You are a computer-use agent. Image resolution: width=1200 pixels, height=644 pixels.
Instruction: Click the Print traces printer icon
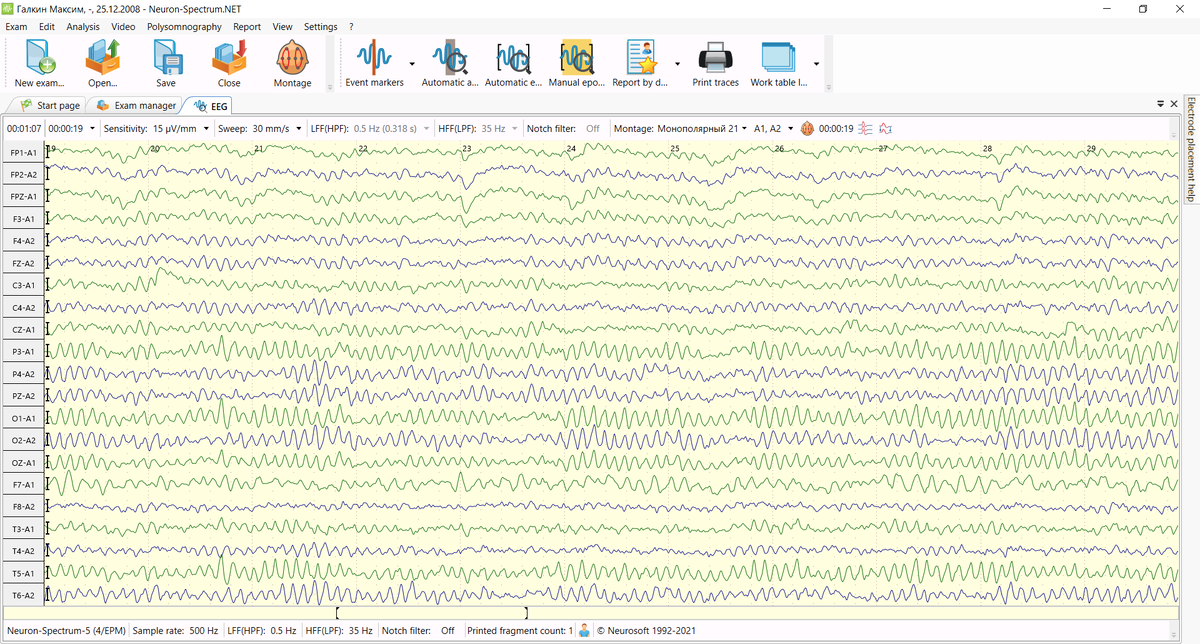pyautogui.click(x=716, y=57)
